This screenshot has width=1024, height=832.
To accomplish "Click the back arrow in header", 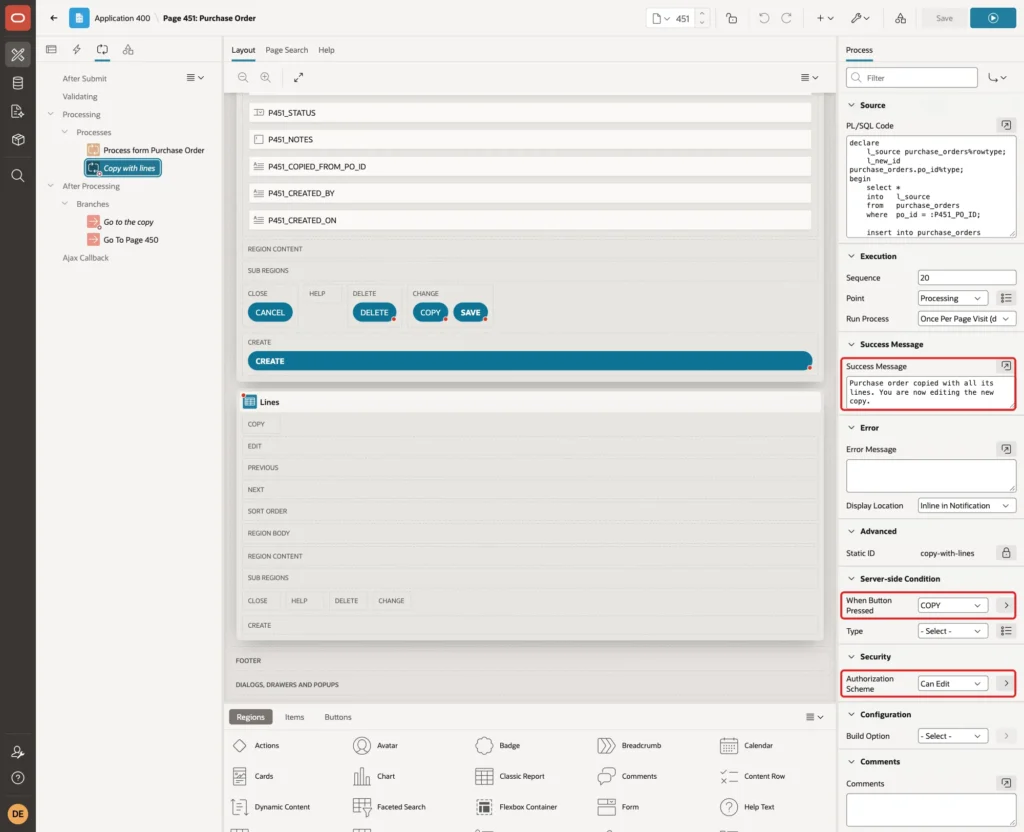I will 54,18.
